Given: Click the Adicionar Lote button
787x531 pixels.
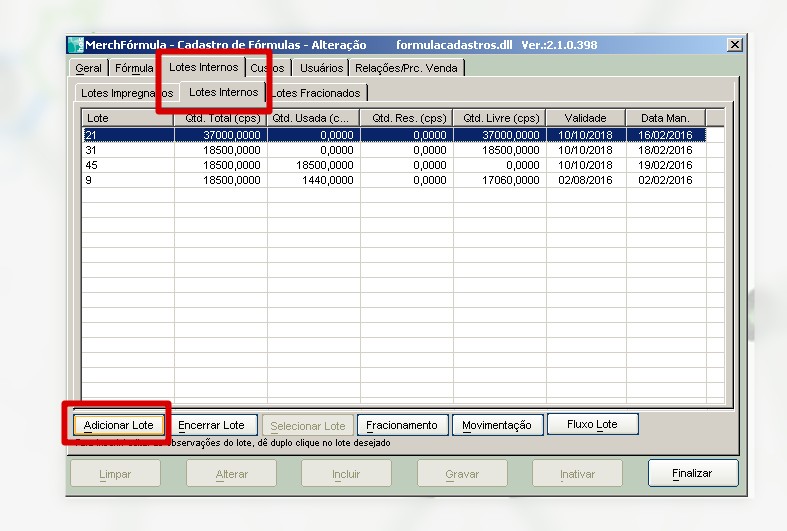Looking at the screenshot, I should point(118,425).
